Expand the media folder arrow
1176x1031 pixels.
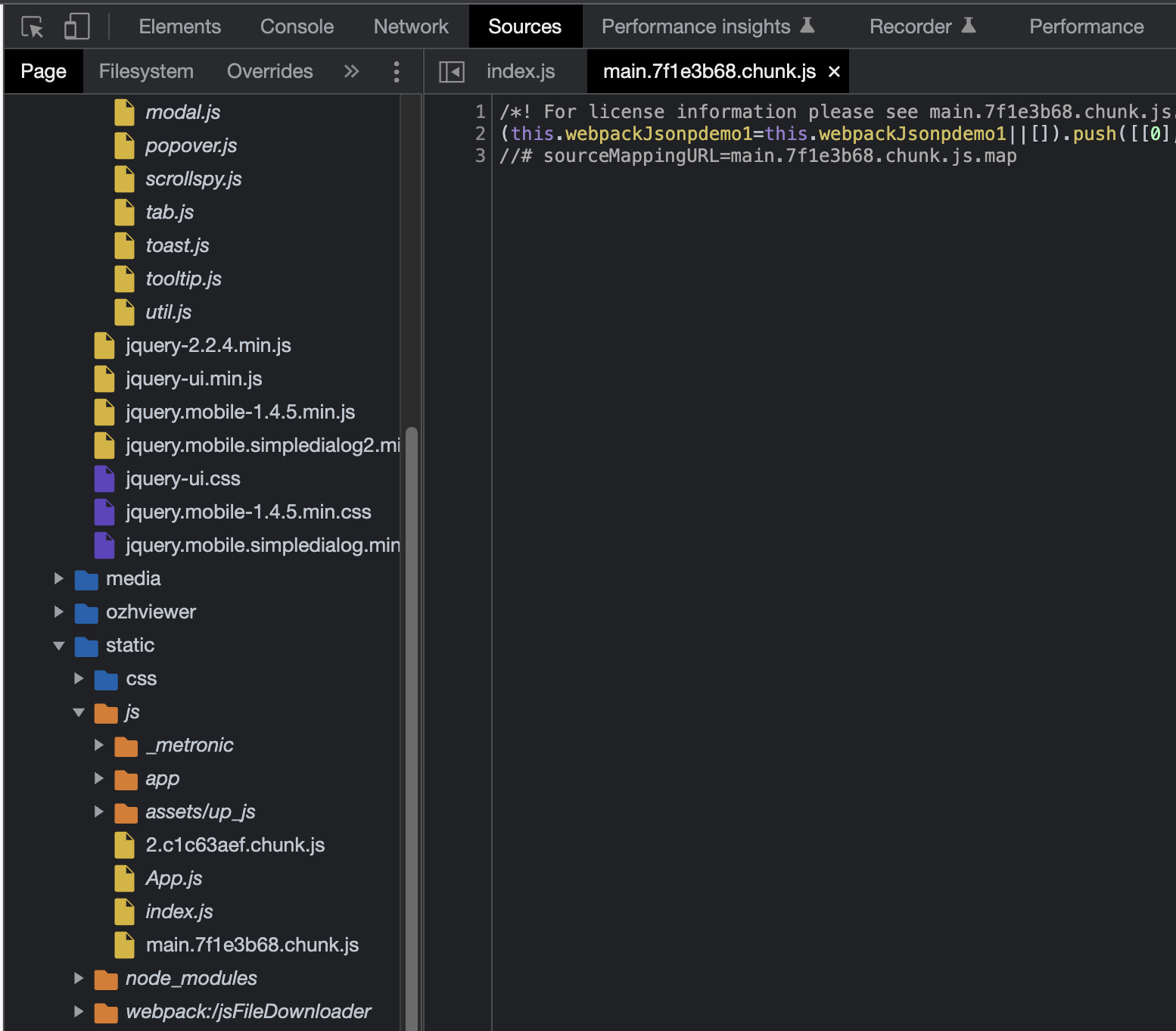59,578
